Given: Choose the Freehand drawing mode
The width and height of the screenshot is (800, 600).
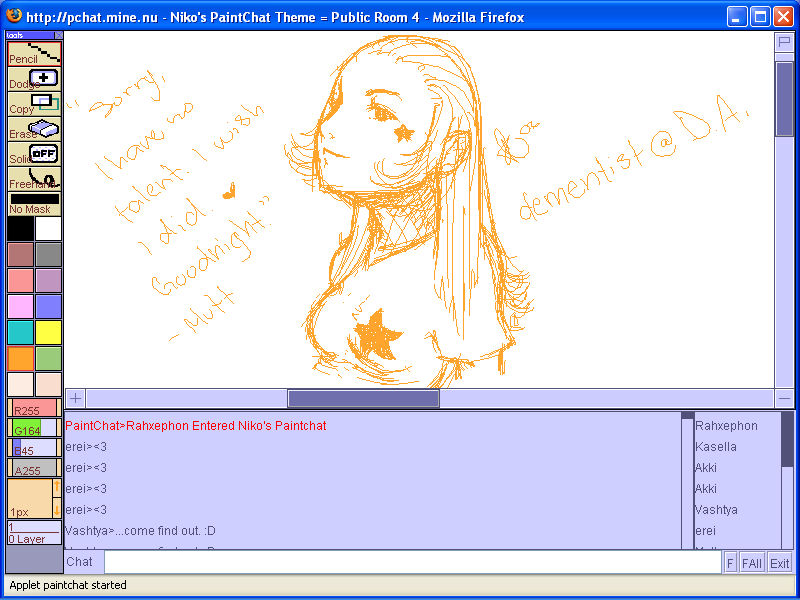Looking at the screenshot, I should pos(34,179).
